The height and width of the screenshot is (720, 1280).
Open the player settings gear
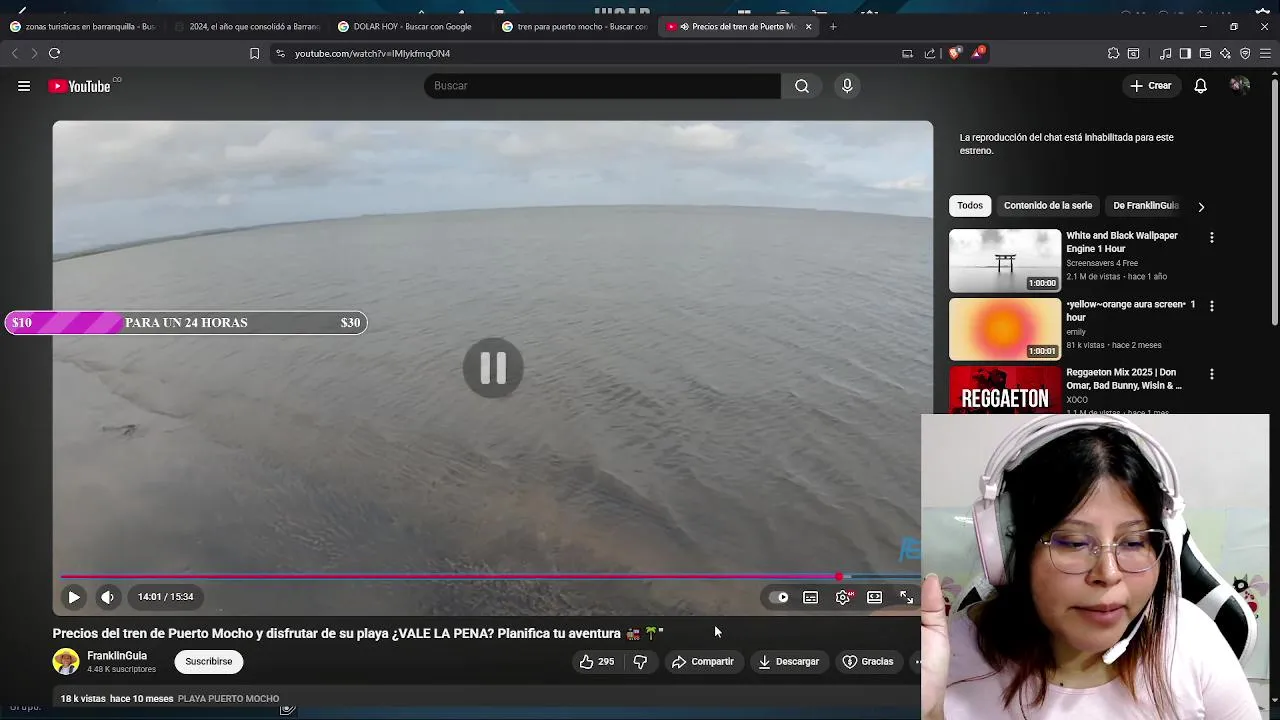coord(843,597)
